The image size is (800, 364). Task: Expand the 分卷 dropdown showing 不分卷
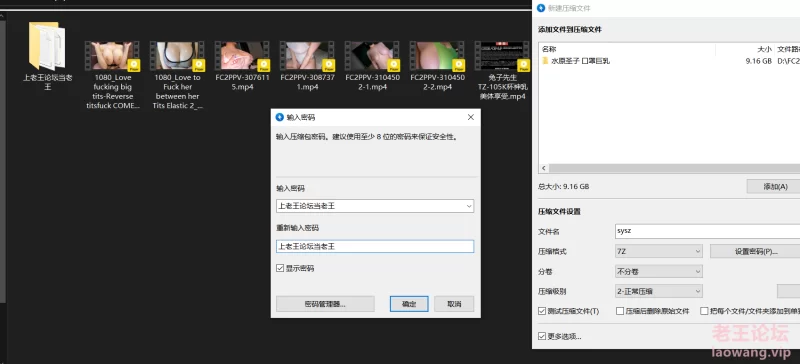click(659, 272)
